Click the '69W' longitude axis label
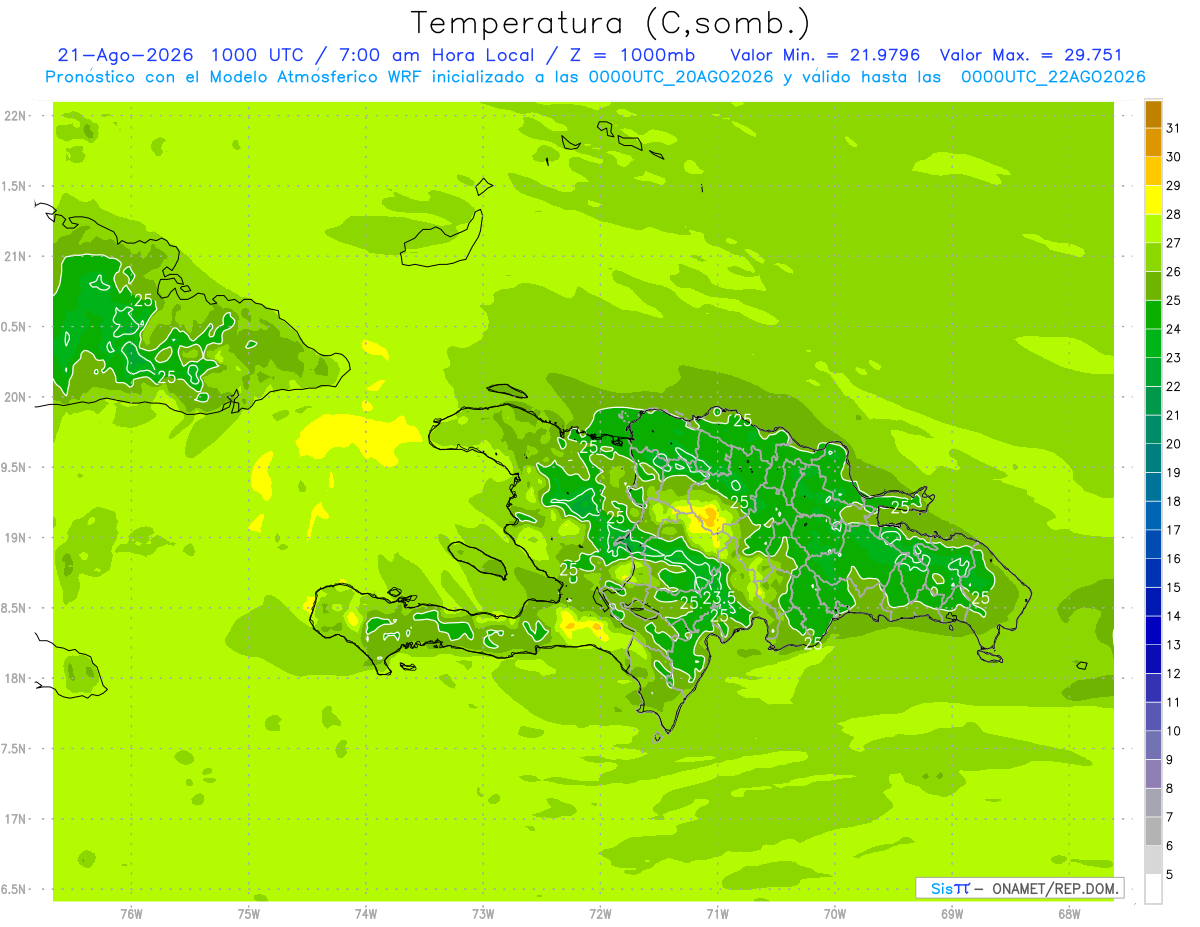The image size is (1200, 927). 952,914
